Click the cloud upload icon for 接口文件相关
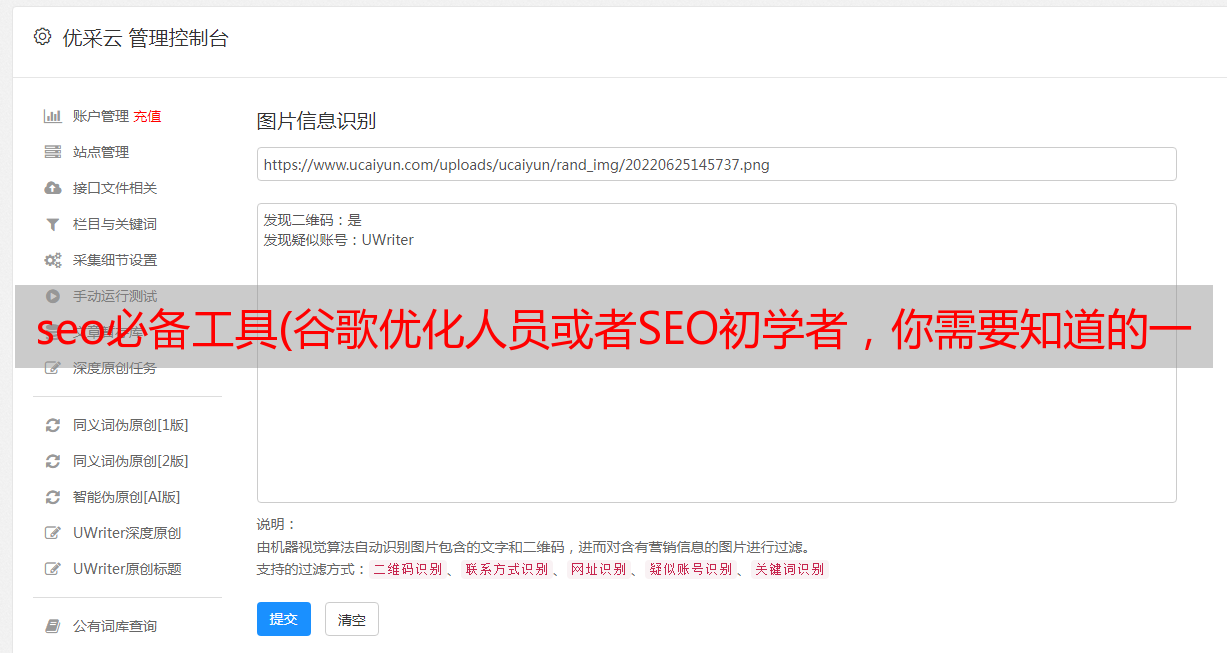Image resolution: width=1227 pixels, height=653 pixels. tap(53, 188)
